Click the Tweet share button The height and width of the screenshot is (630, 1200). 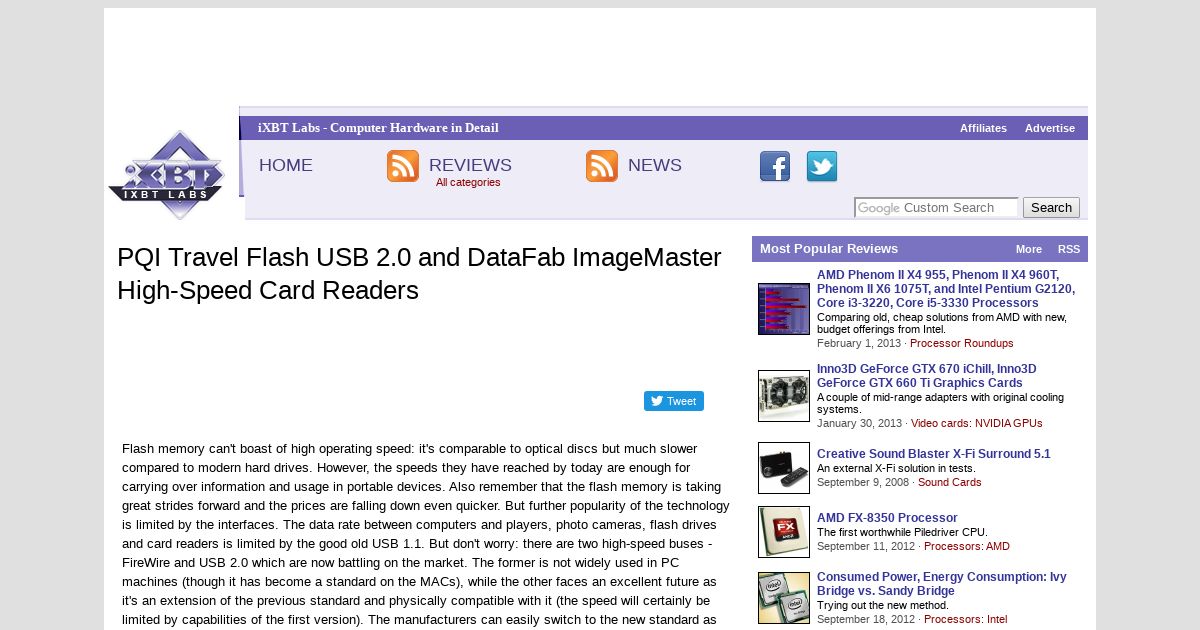(674, 401)
